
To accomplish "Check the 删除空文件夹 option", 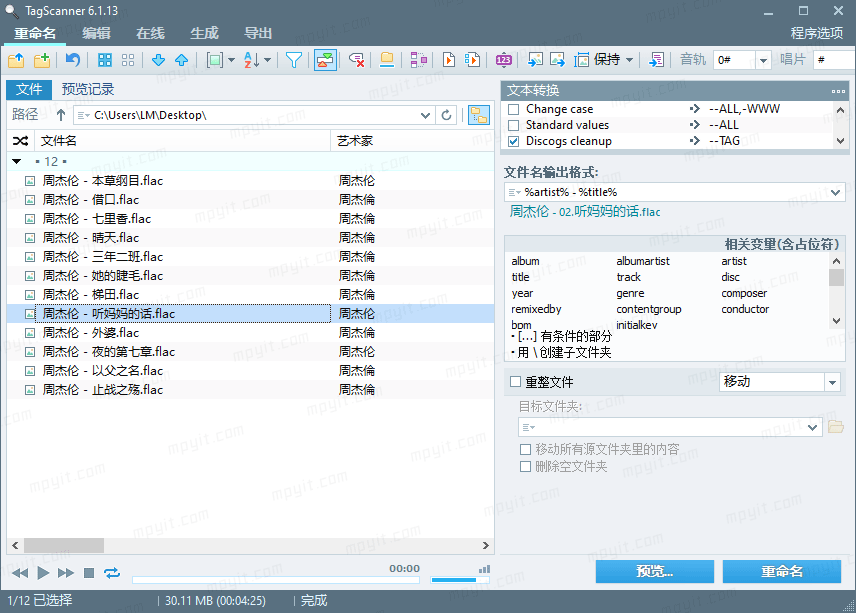I will tap(525, 467).
